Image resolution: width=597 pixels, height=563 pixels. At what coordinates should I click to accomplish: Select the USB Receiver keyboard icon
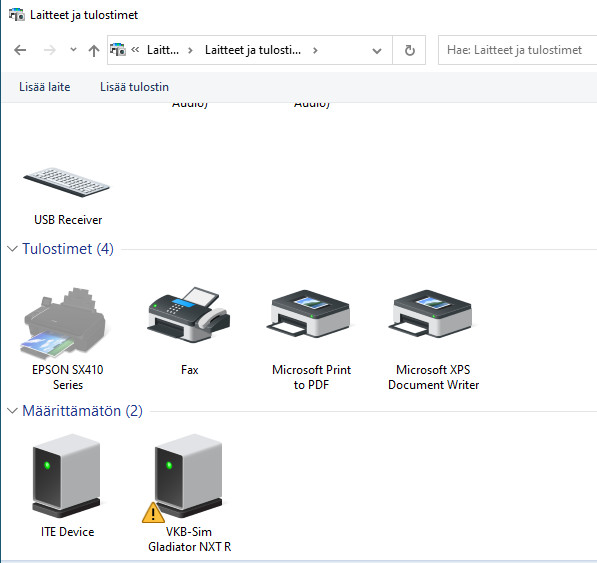tap(67, 182)
